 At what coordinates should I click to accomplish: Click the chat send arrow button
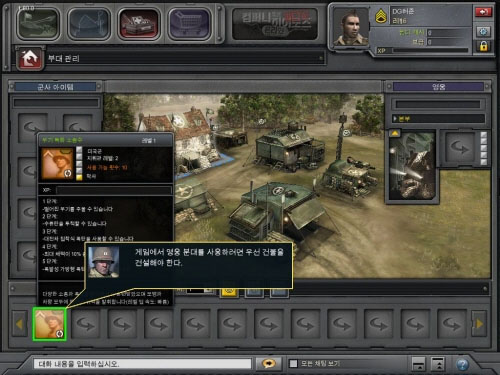coord(269,364)
